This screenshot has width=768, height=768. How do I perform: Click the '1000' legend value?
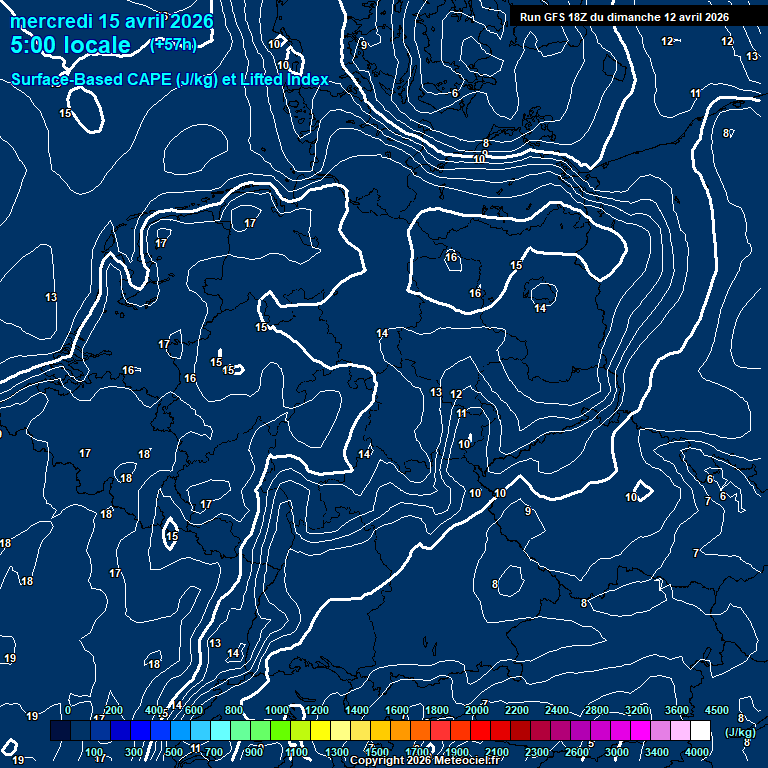[277, 710]
